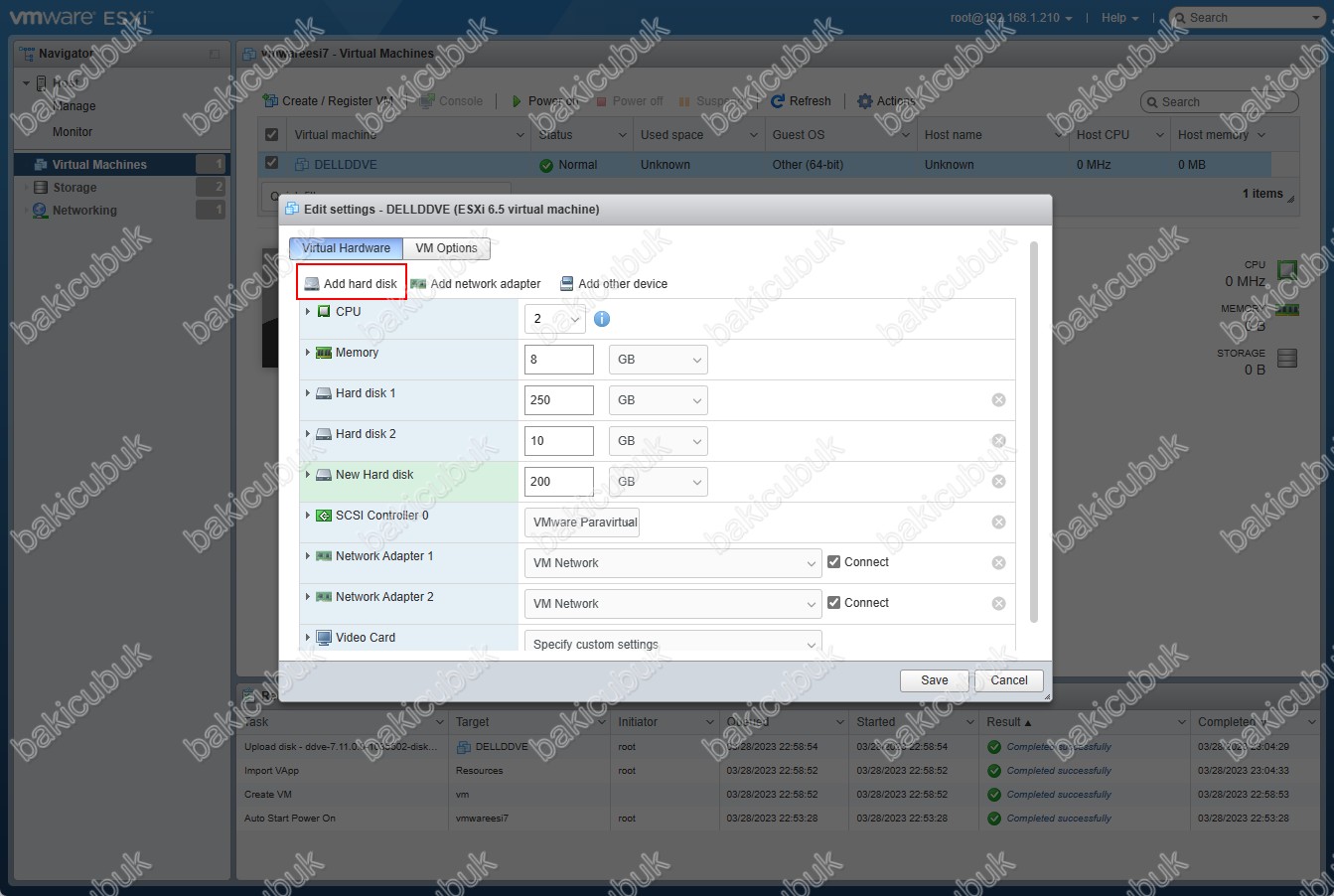Switch to the Virtual Hardware tab
1334x896 pixels.
coord(346,248)
